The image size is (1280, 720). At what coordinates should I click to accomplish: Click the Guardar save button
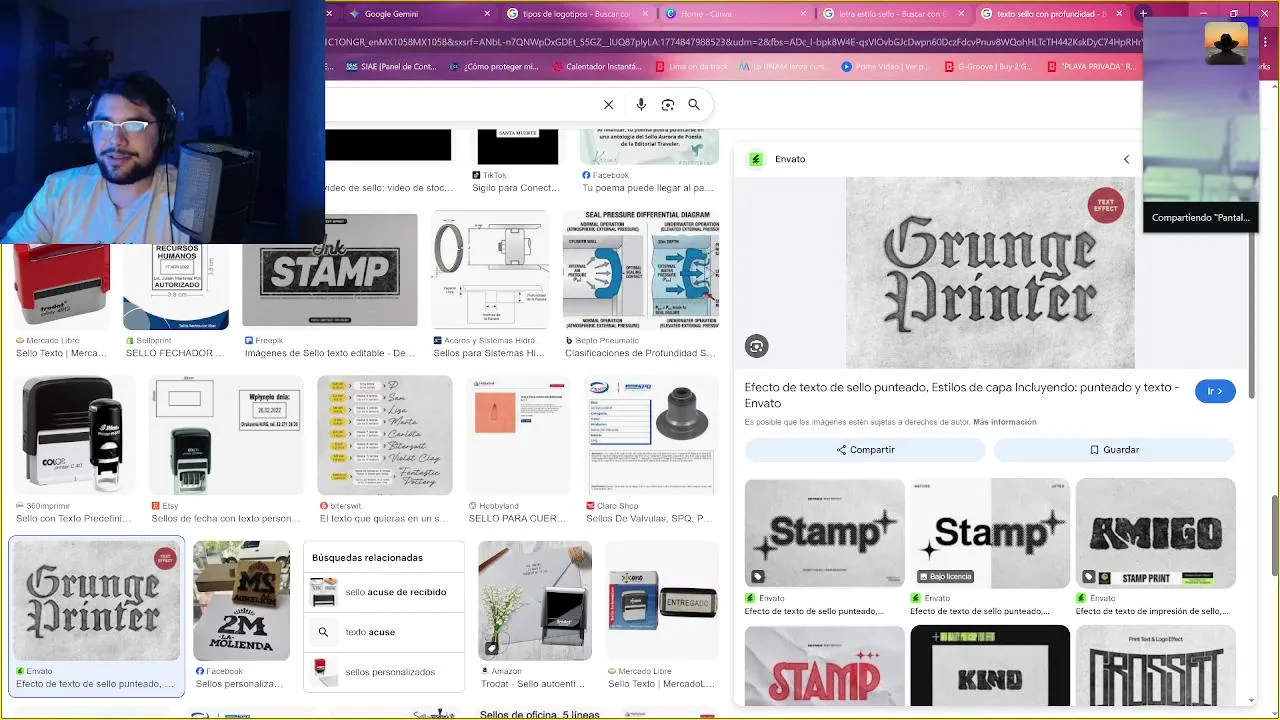click(x=1114, y=450)
